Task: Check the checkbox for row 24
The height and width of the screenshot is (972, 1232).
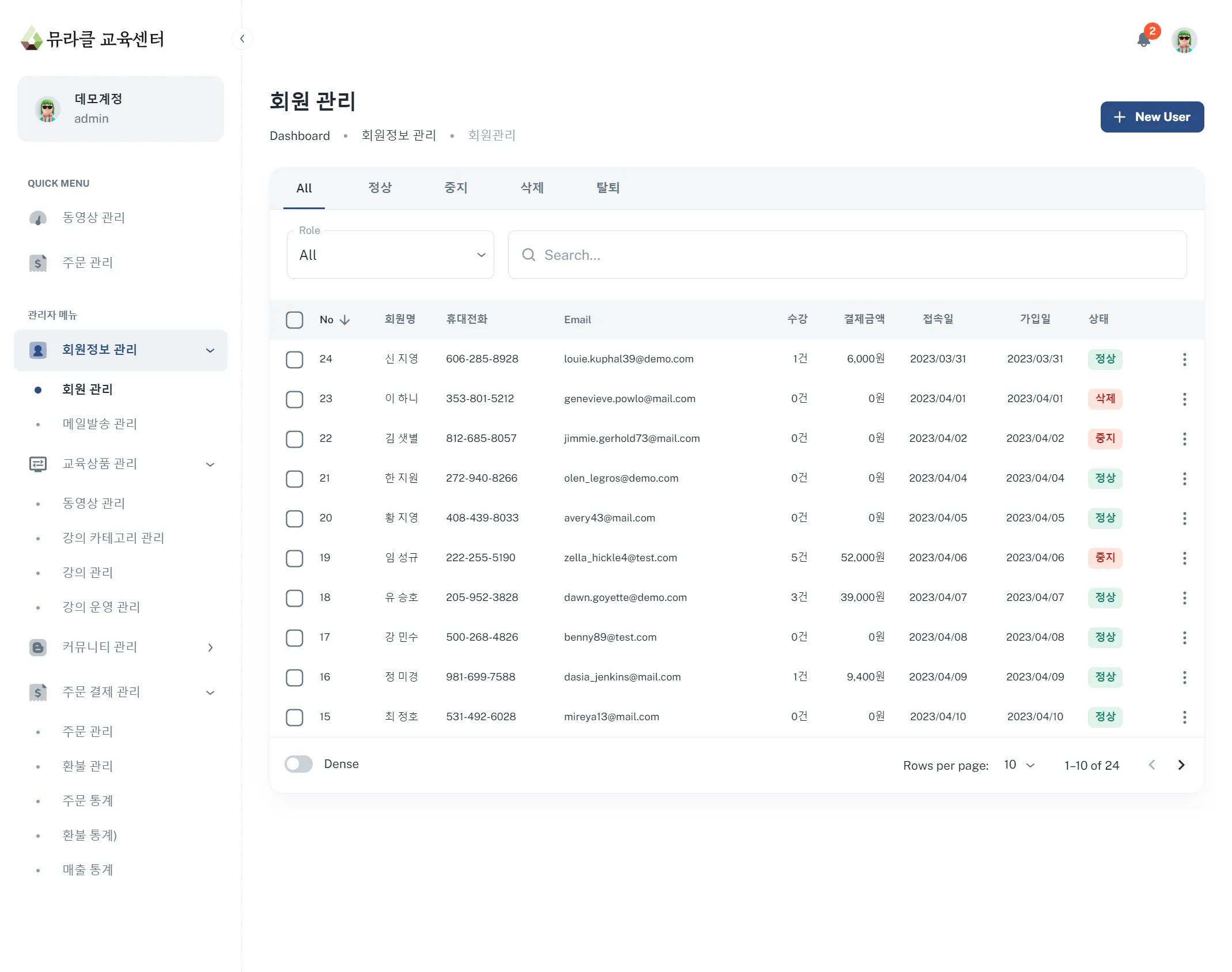Action: (294, 359)
